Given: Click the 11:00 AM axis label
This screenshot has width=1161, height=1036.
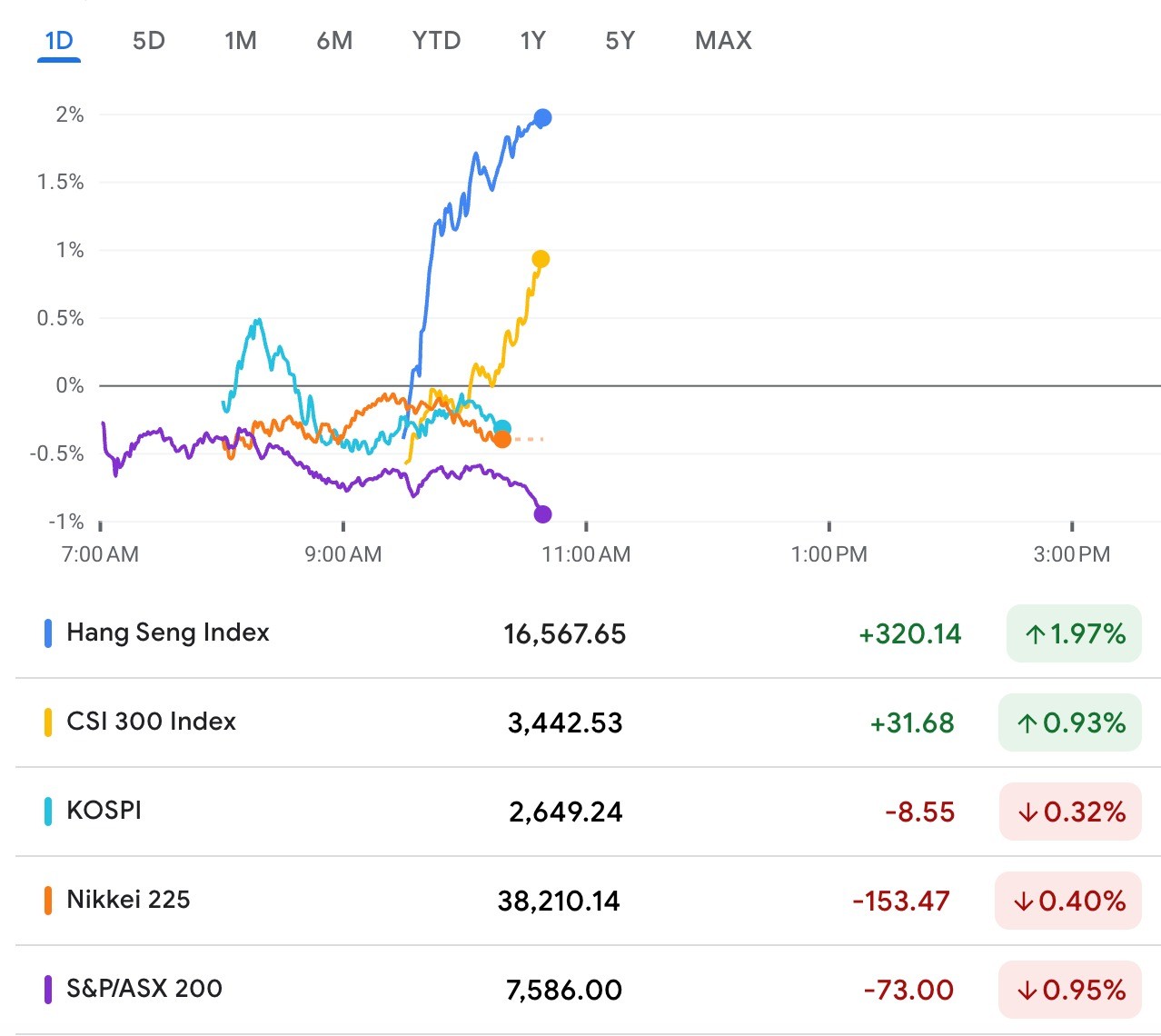Looking at the screenshot, I should [x=586, y=554].
